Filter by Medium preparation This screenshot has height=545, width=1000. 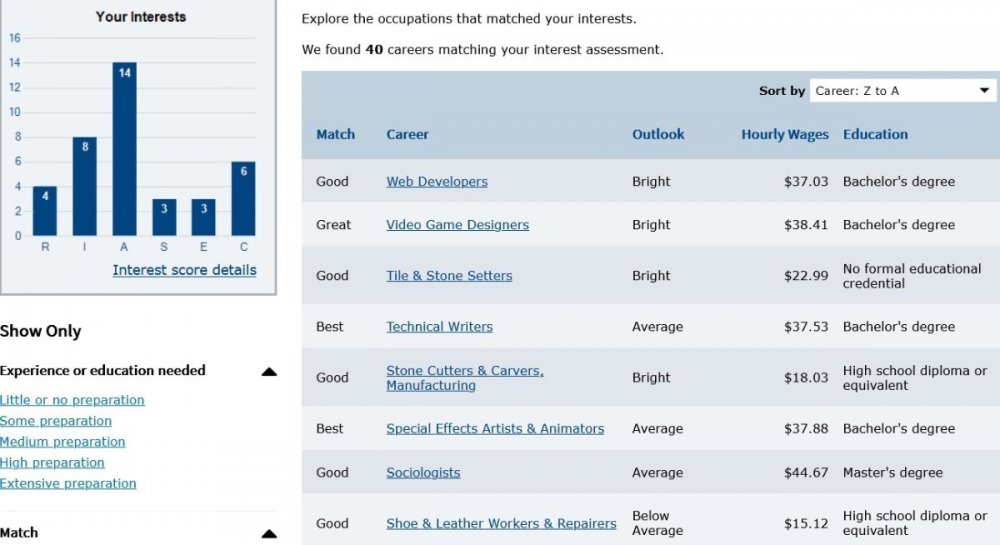[62, 442]
